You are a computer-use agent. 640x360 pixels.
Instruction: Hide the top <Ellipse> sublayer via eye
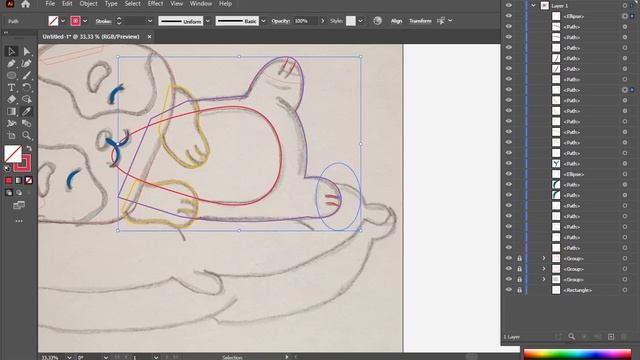pyautogui.click(x=509, y=16)
